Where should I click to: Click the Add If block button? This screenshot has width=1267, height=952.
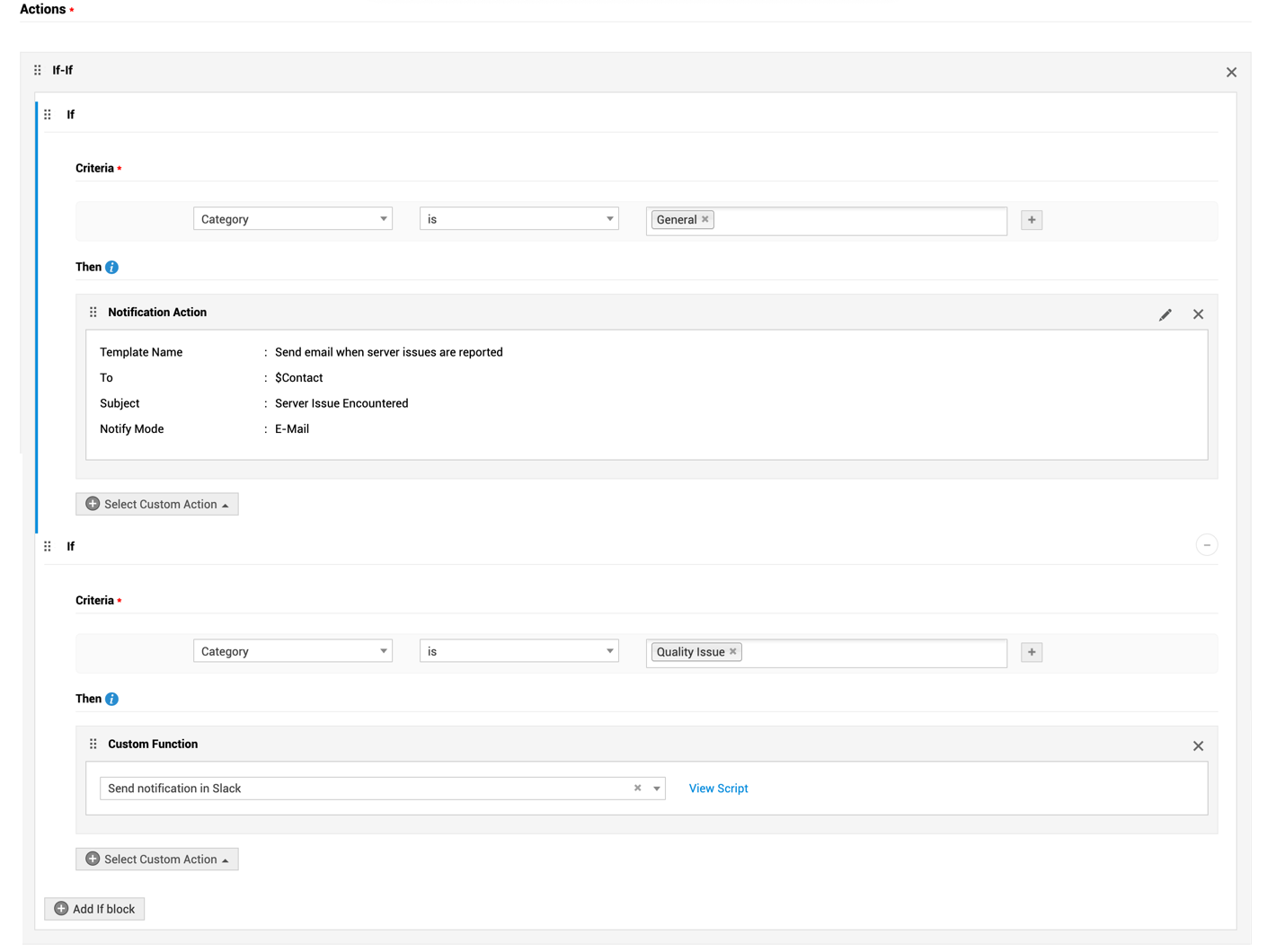click(94, 909)
